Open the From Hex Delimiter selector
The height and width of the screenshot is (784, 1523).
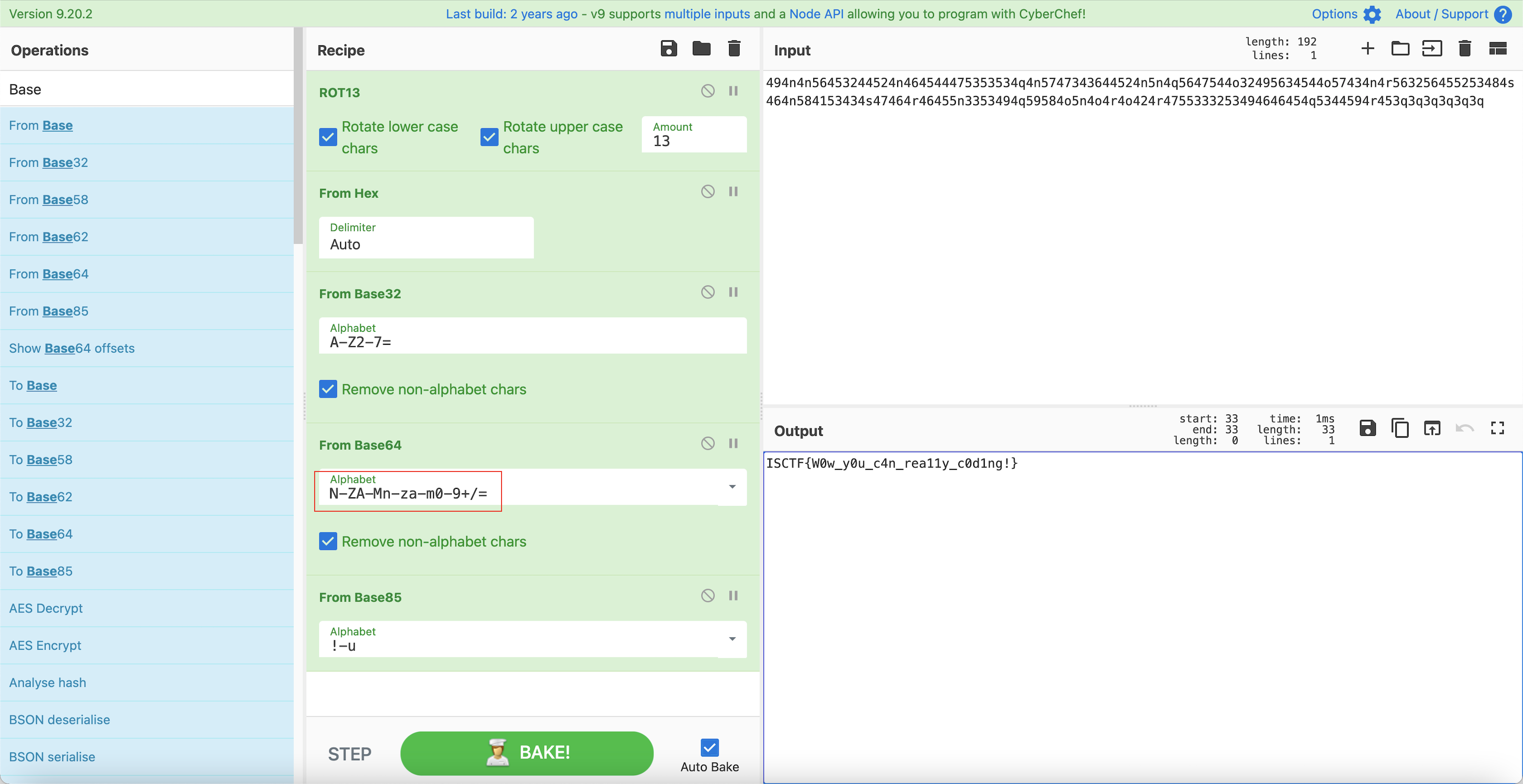426,237
